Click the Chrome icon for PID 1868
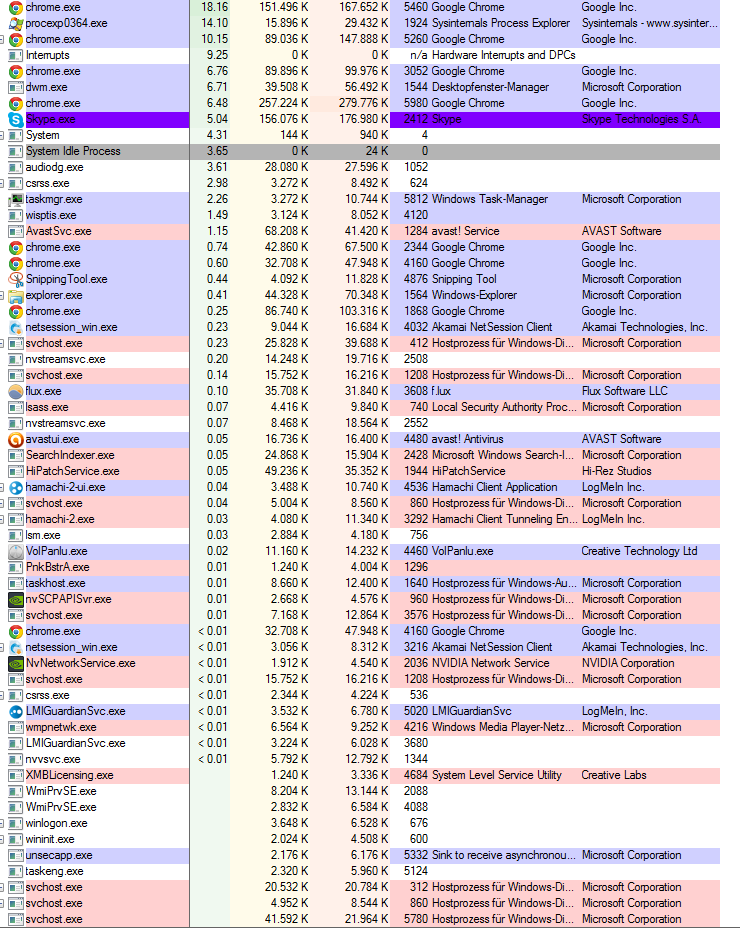The height and width of the screenshot is (928, 740). 16,311
